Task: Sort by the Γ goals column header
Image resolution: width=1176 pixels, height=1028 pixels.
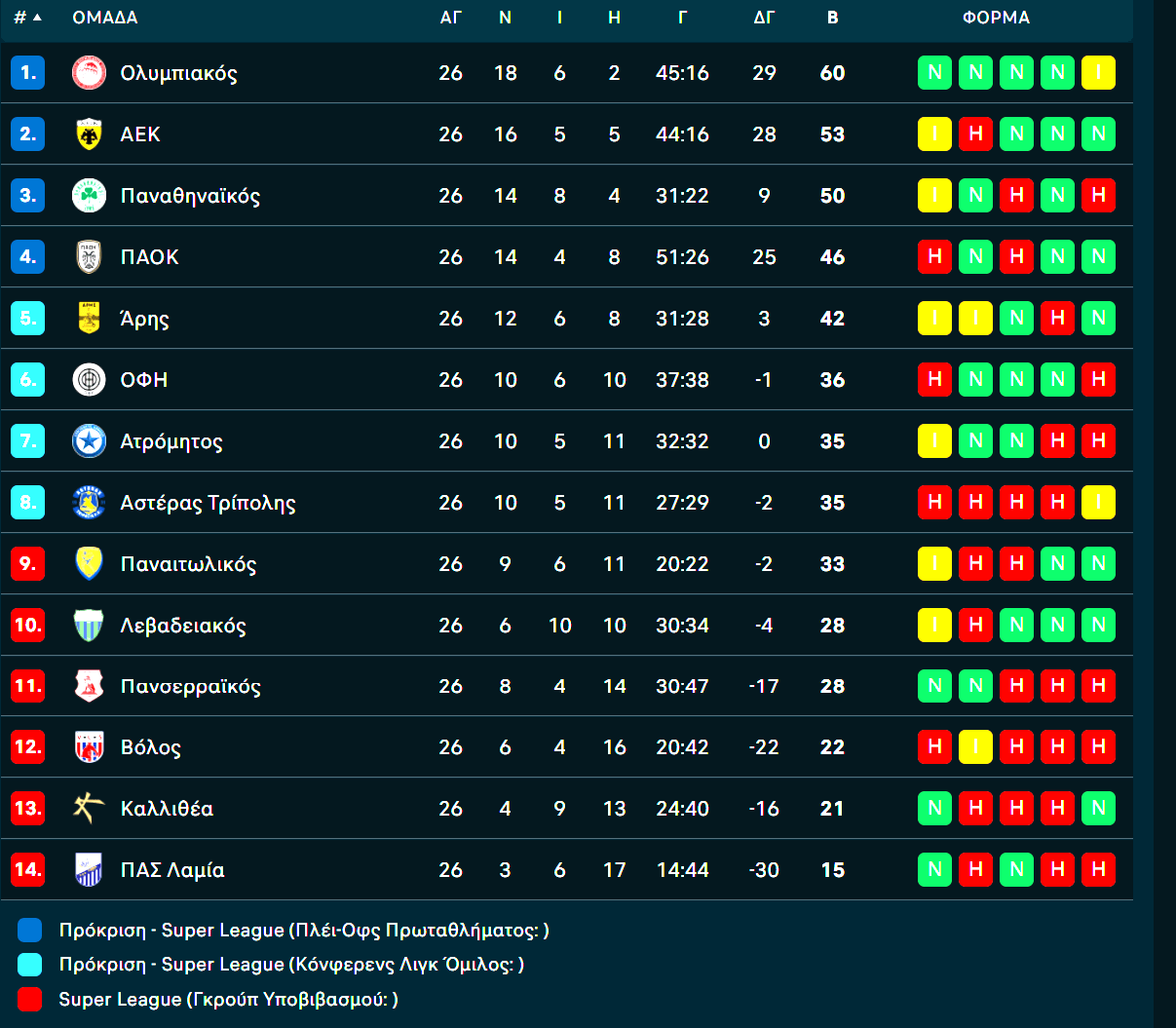Action: [x=682, y=18]
